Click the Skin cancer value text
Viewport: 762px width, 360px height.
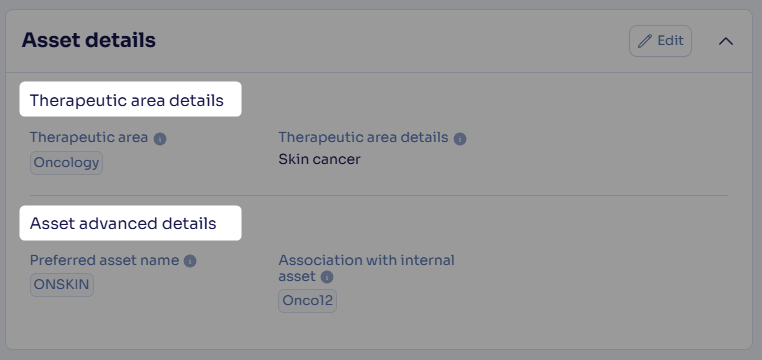(319, 159)
